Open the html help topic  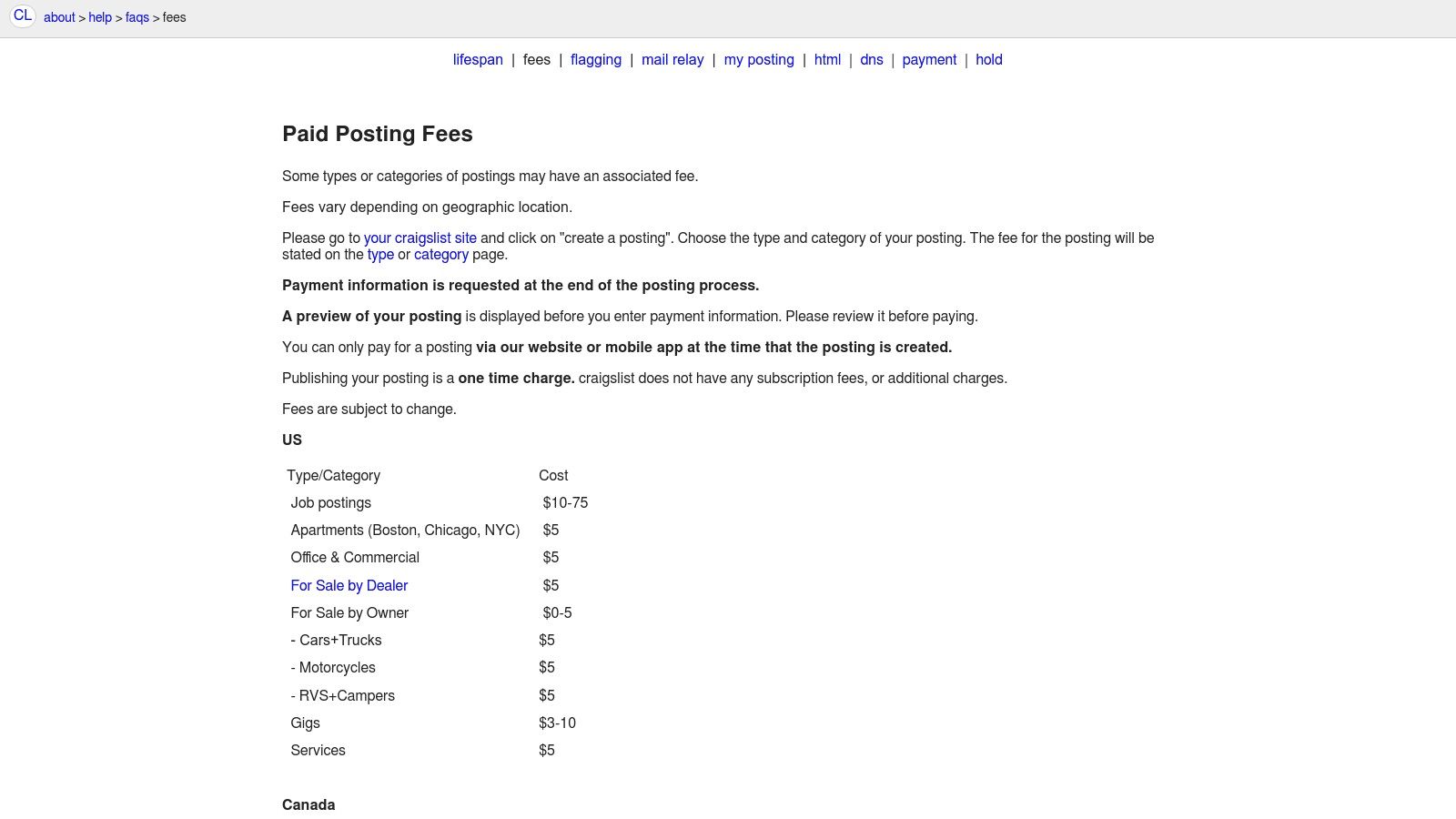pyautogui.click(x=826, y=59)
